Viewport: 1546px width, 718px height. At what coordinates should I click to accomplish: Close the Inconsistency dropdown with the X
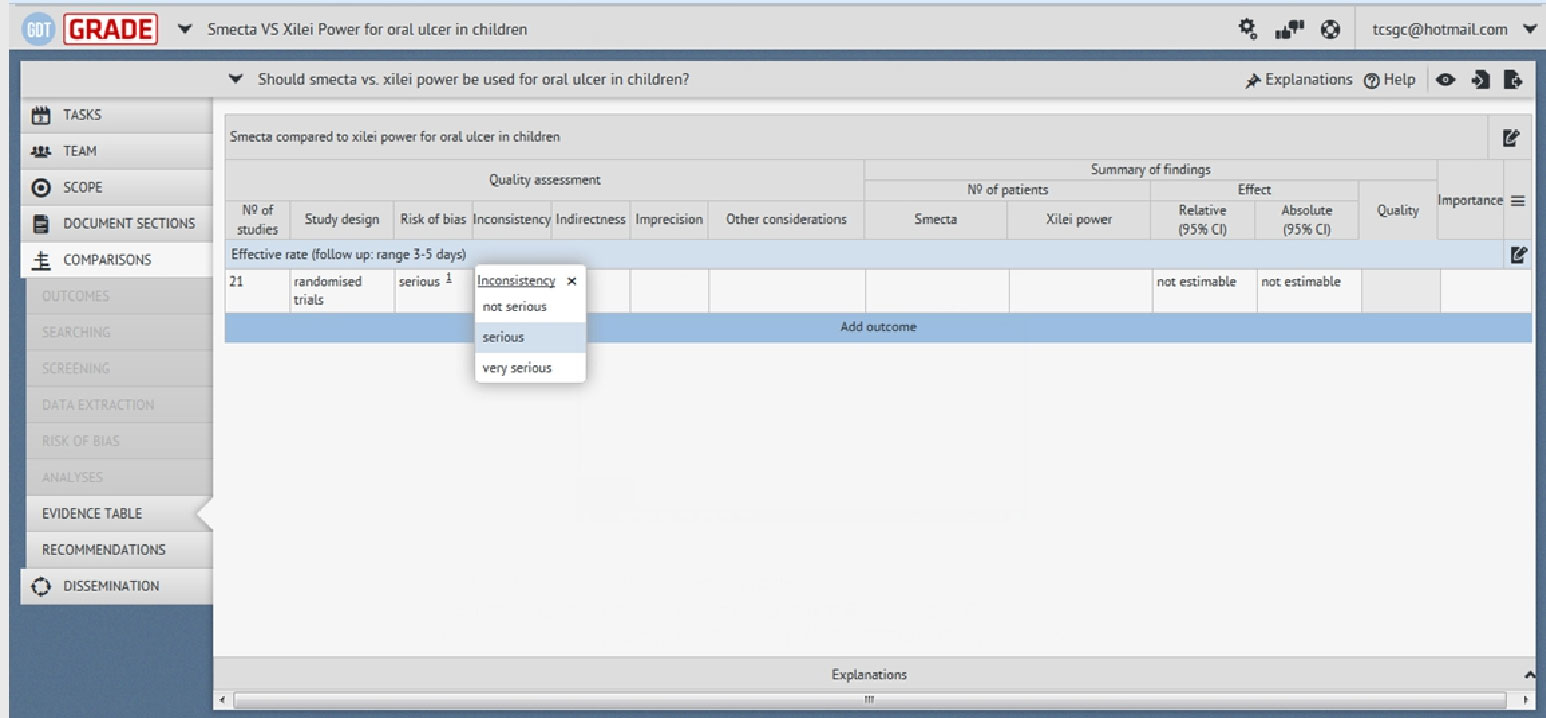572,282
